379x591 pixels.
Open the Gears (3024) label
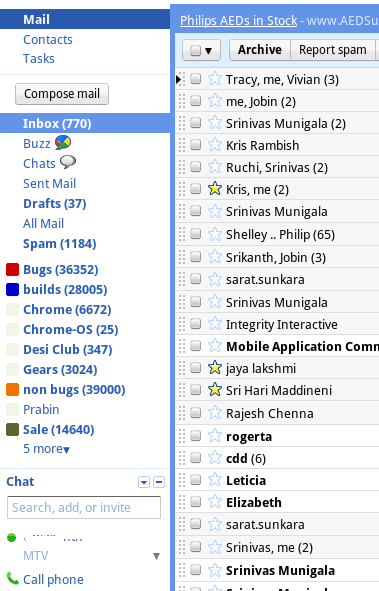[60, 369]
